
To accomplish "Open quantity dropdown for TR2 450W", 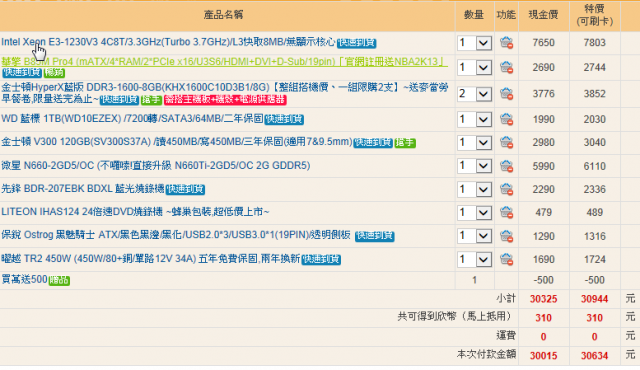I will click(x=474, y=259).
